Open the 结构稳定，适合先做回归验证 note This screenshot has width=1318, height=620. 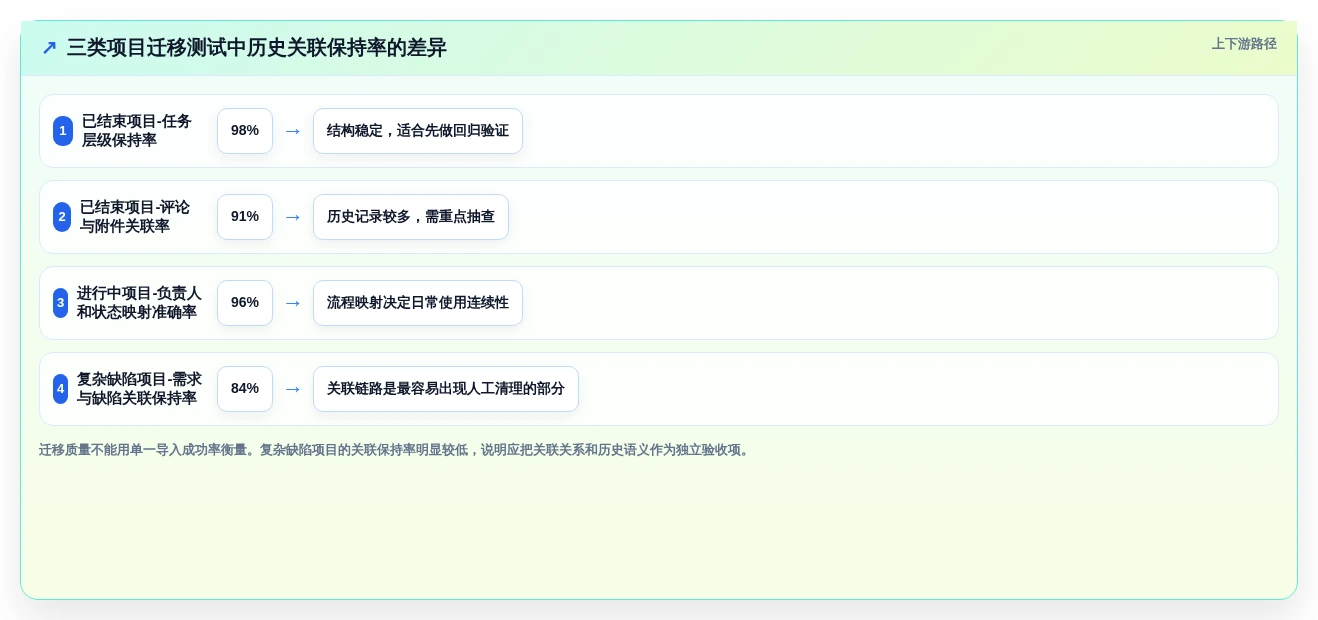point(418,131)
